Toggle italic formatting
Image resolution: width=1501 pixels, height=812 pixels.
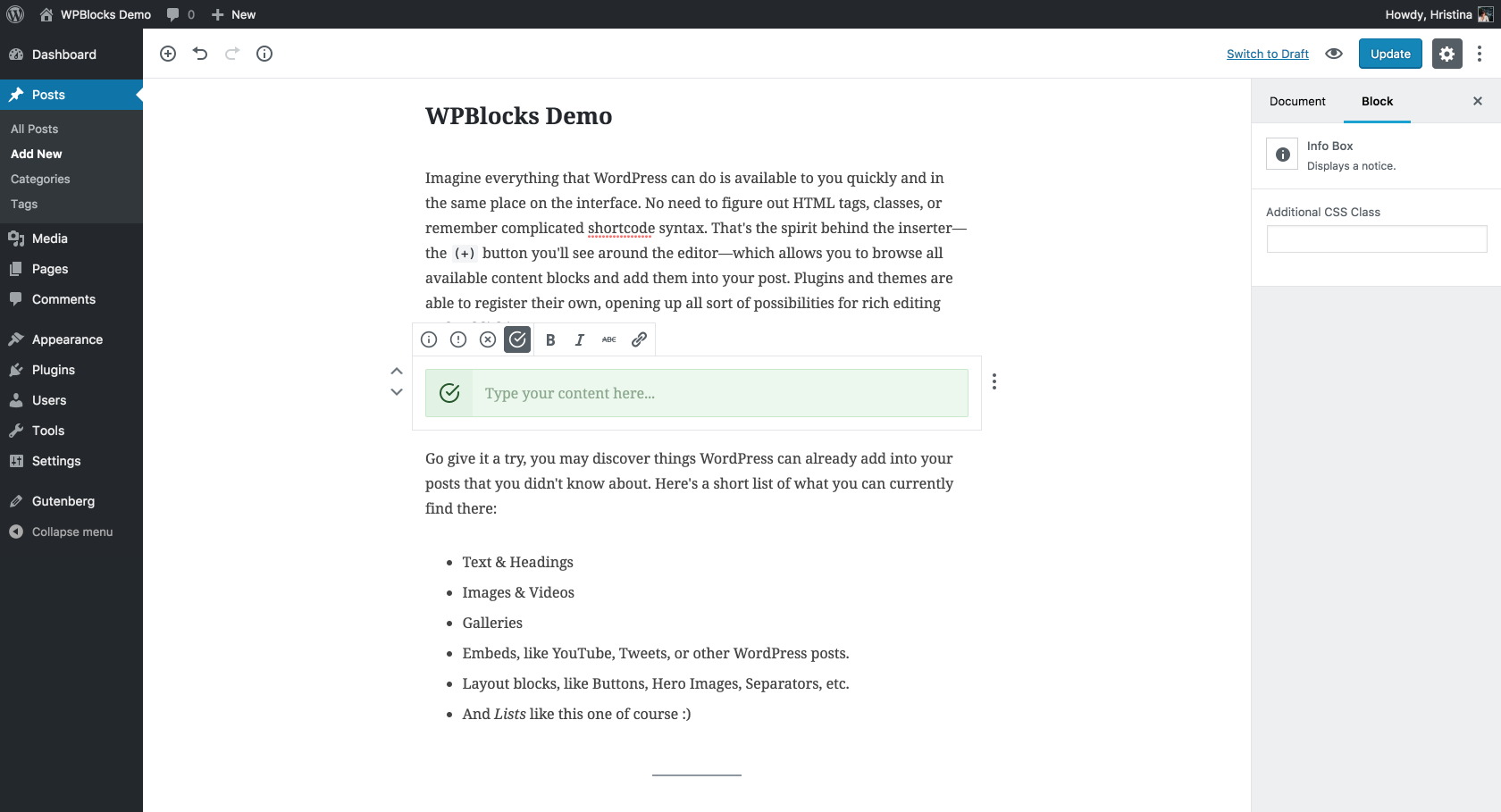tap(580, 339)
